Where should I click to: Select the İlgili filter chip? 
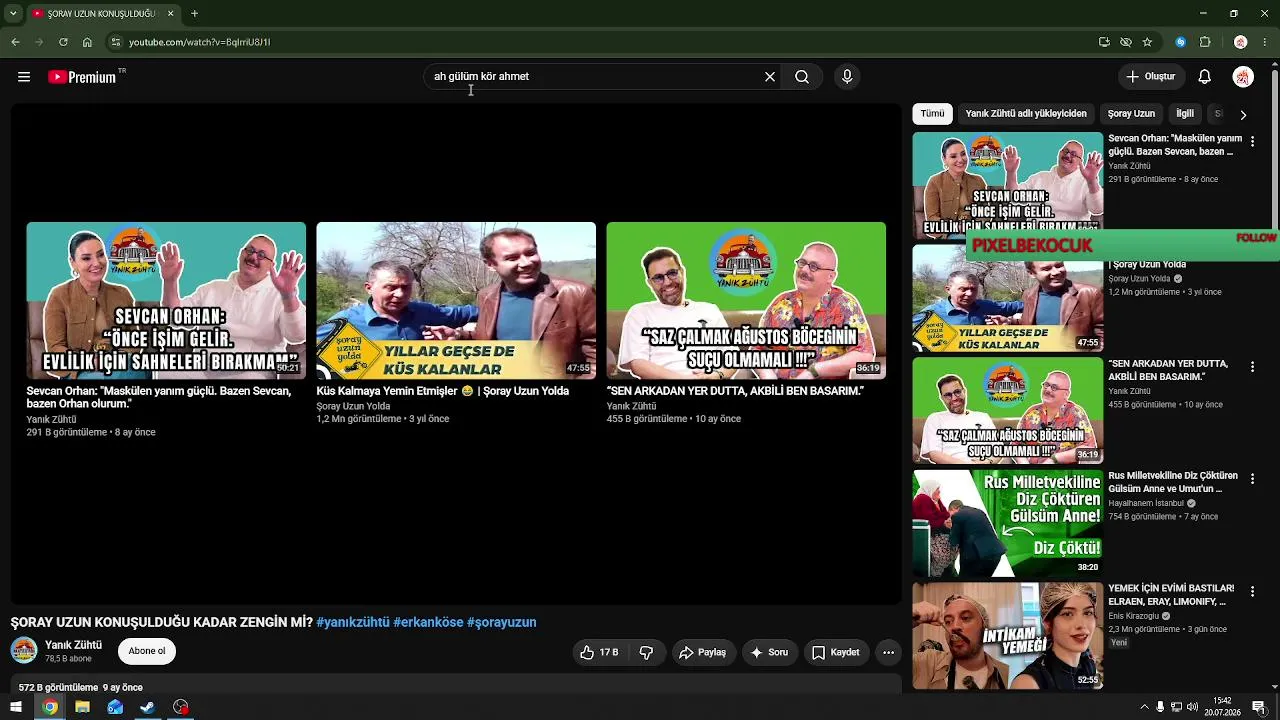click(1185, 114)
